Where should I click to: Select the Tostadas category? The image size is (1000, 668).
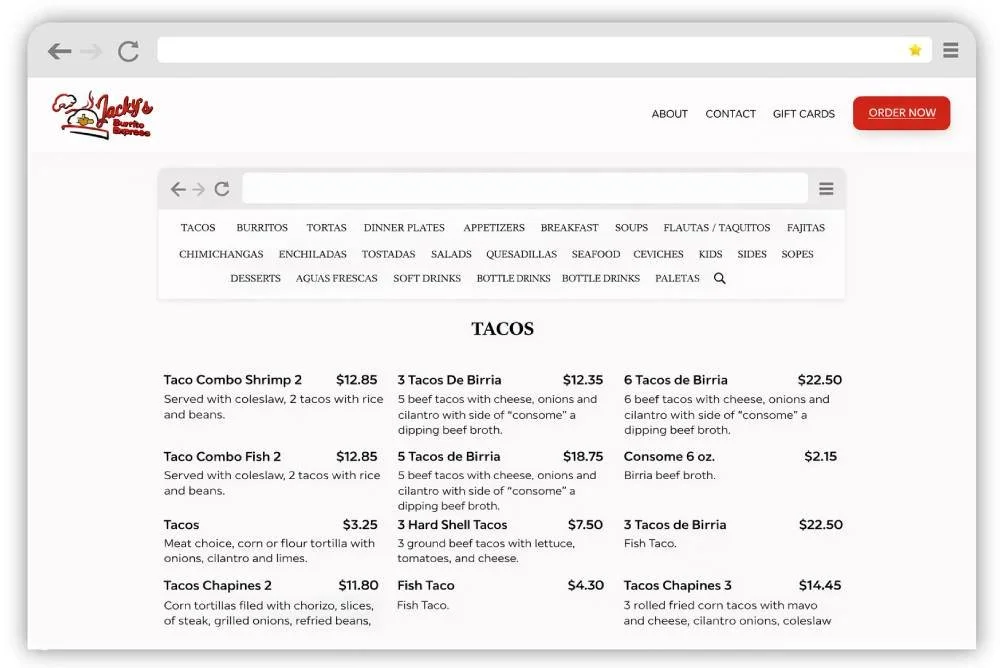pos(388,254)
